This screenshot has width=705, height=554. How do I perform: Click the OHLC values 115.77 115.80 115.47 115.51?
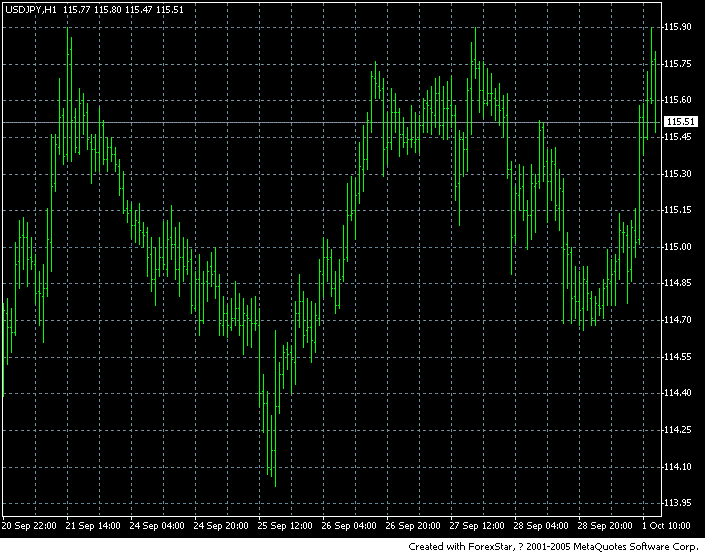click(x=124, y=9)
